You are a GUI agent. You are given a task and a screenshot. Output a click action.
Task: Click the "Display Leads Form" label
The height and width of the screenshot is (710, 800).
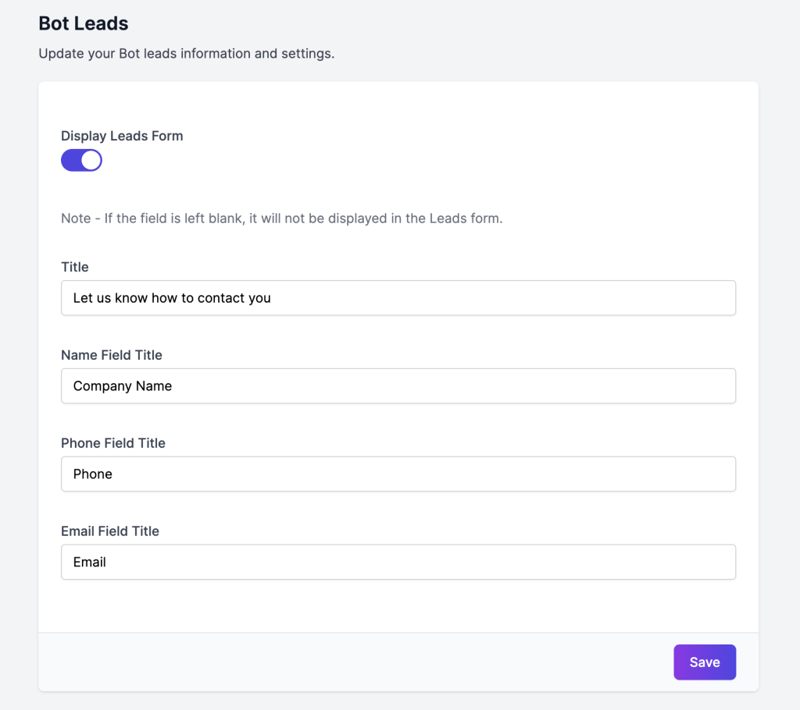pyautogui.click(x=122, y=136)
